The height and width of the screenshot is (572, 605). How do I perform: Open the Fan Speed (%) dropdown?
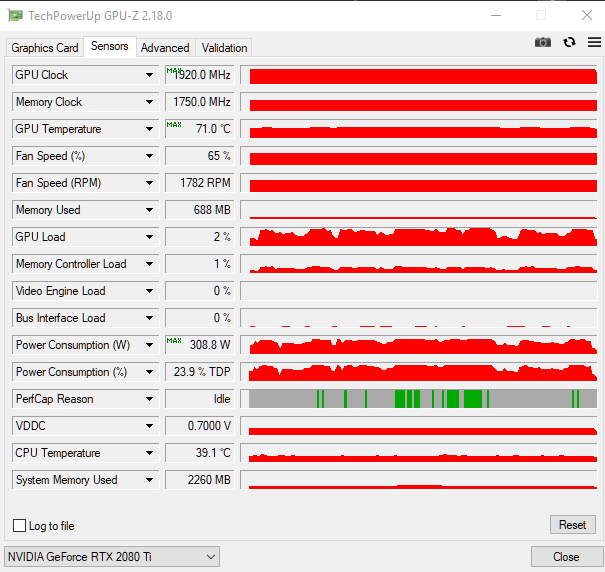click(x=149, y=156)
